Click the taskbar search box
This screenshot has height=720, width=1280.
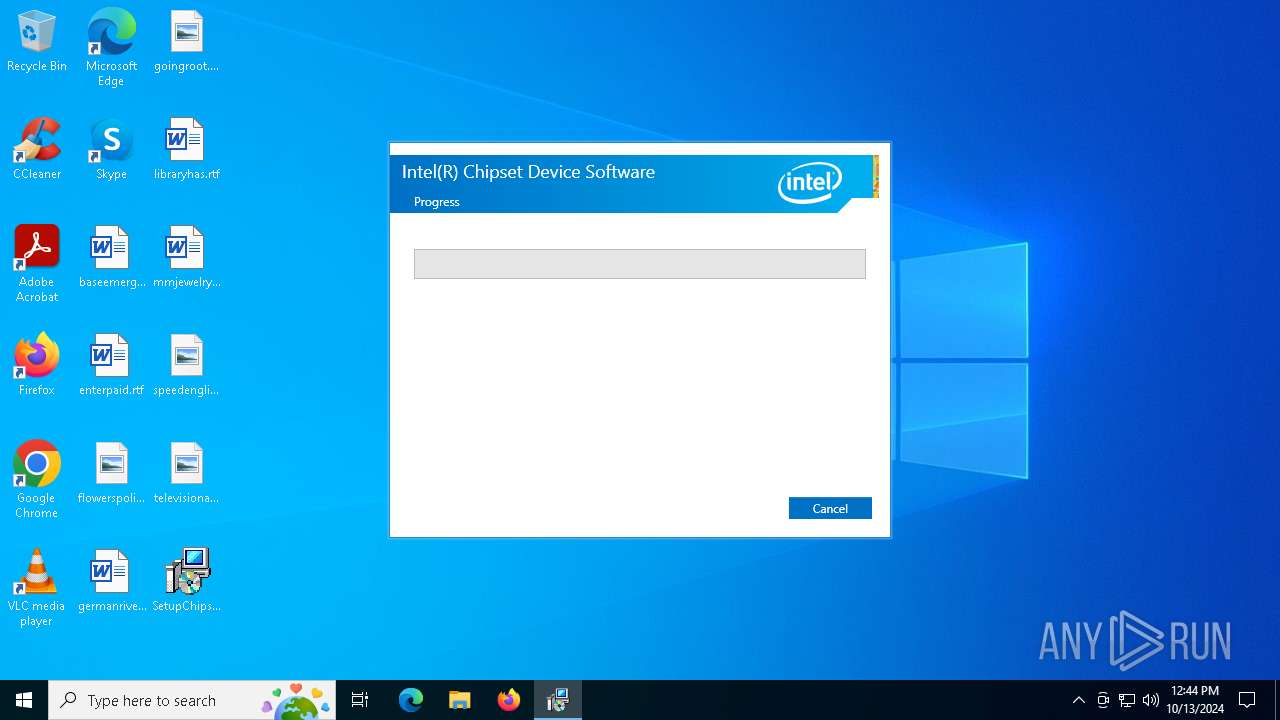pos(192,700)
